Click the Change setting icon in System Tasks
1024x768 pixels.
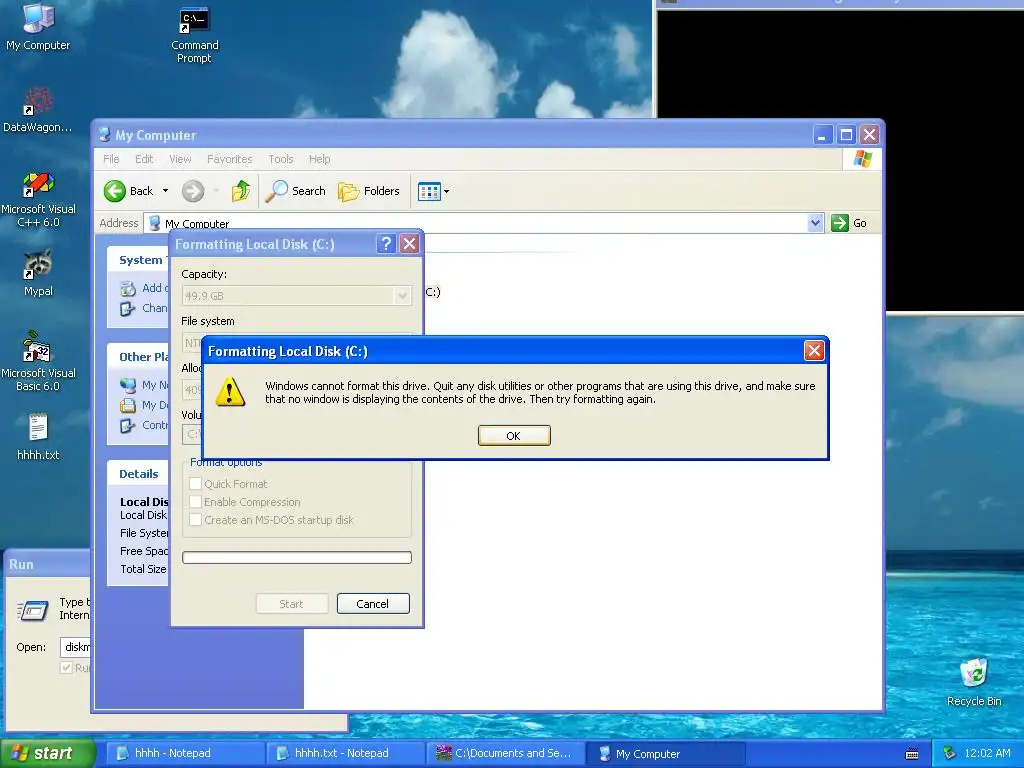click(128, 308)
